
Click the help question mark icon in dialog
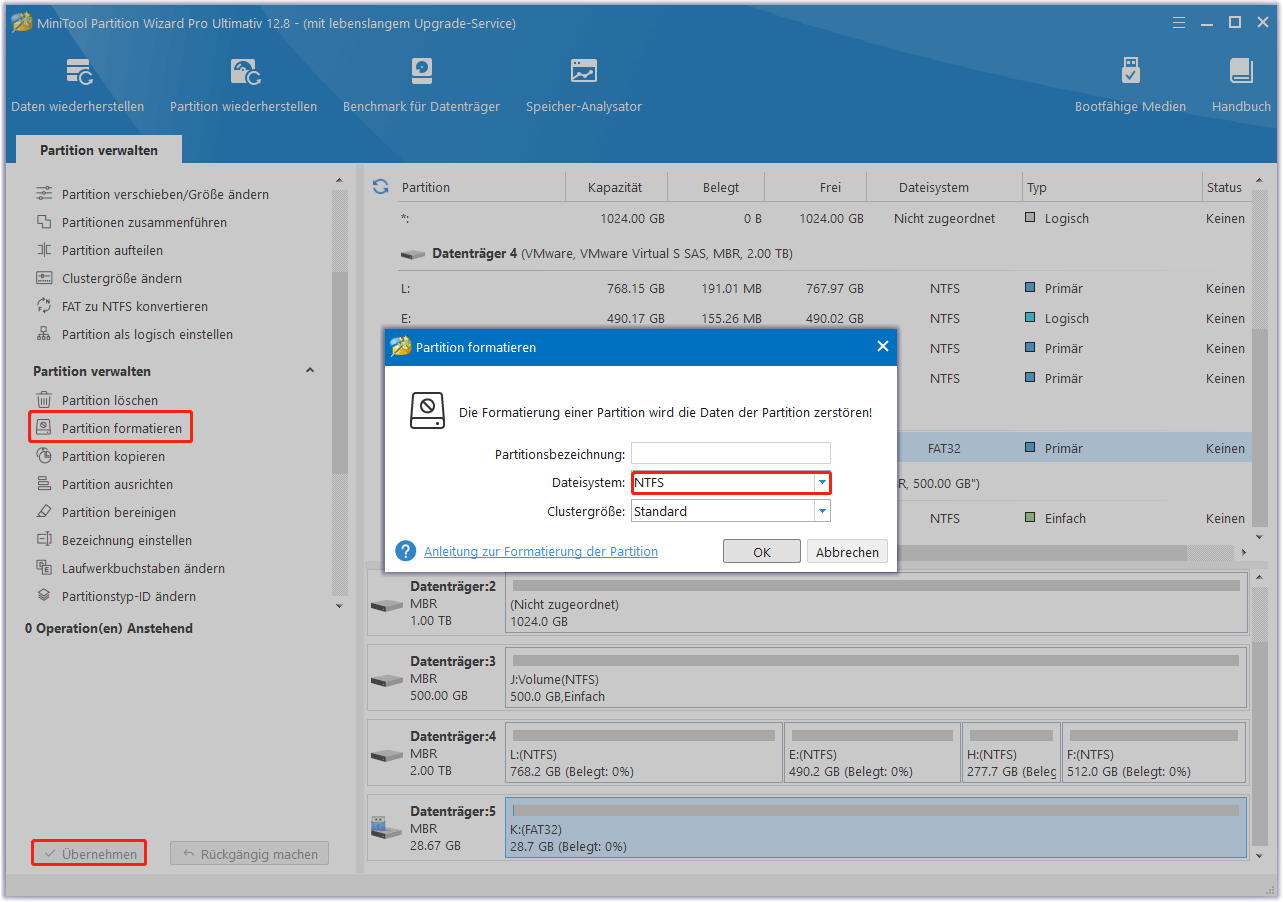pos(405,551)
